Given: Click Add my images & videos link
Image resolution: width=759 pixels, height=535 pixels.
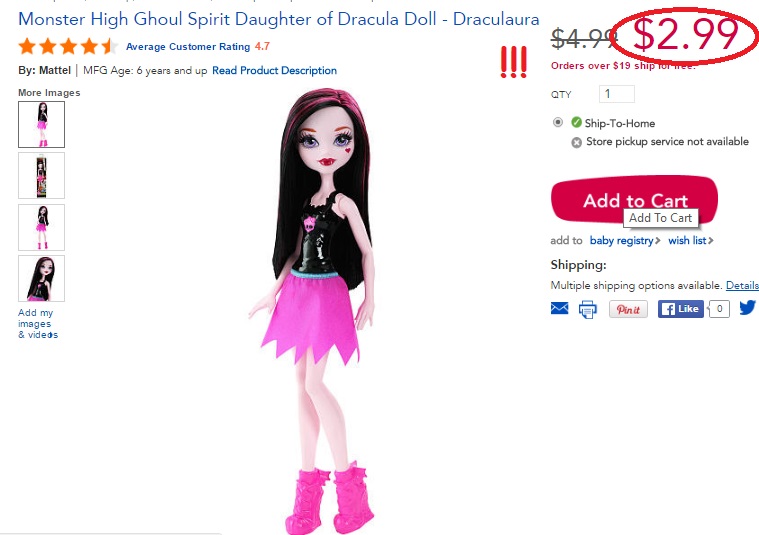Looking at the screenshot, I should pos(38,323).
